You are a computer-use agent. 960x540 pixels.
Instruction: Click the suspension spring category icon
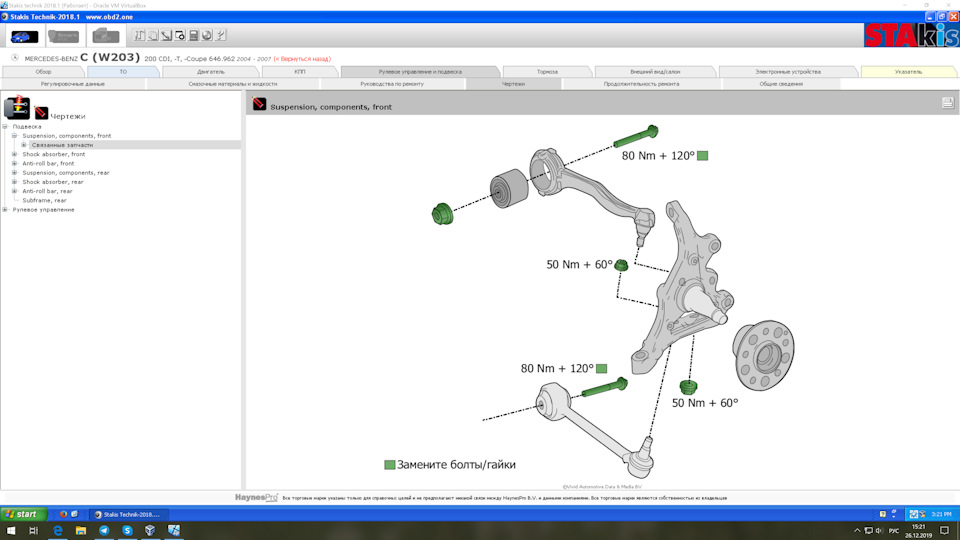click(x=17, y=107)
